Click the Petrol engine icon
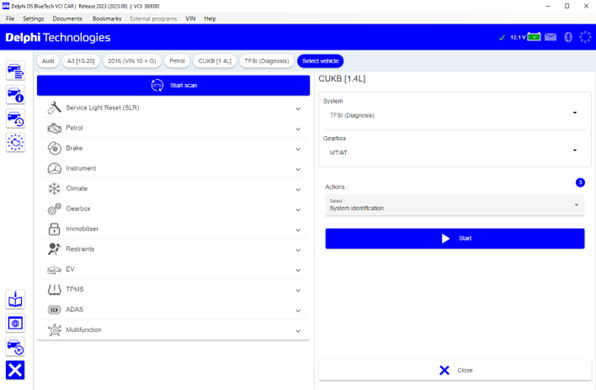 point(54,128)
